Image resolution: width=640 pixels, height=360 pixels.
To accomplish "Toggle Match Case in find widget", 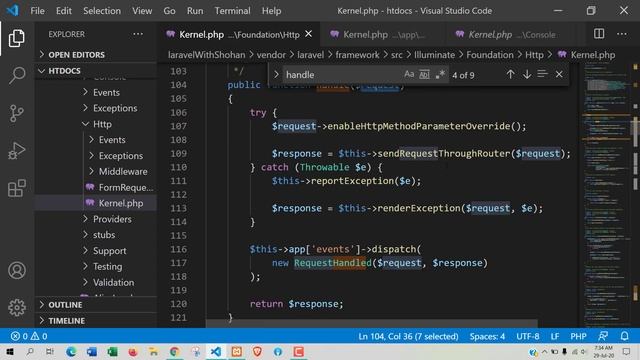I will (x=409, y=74).
